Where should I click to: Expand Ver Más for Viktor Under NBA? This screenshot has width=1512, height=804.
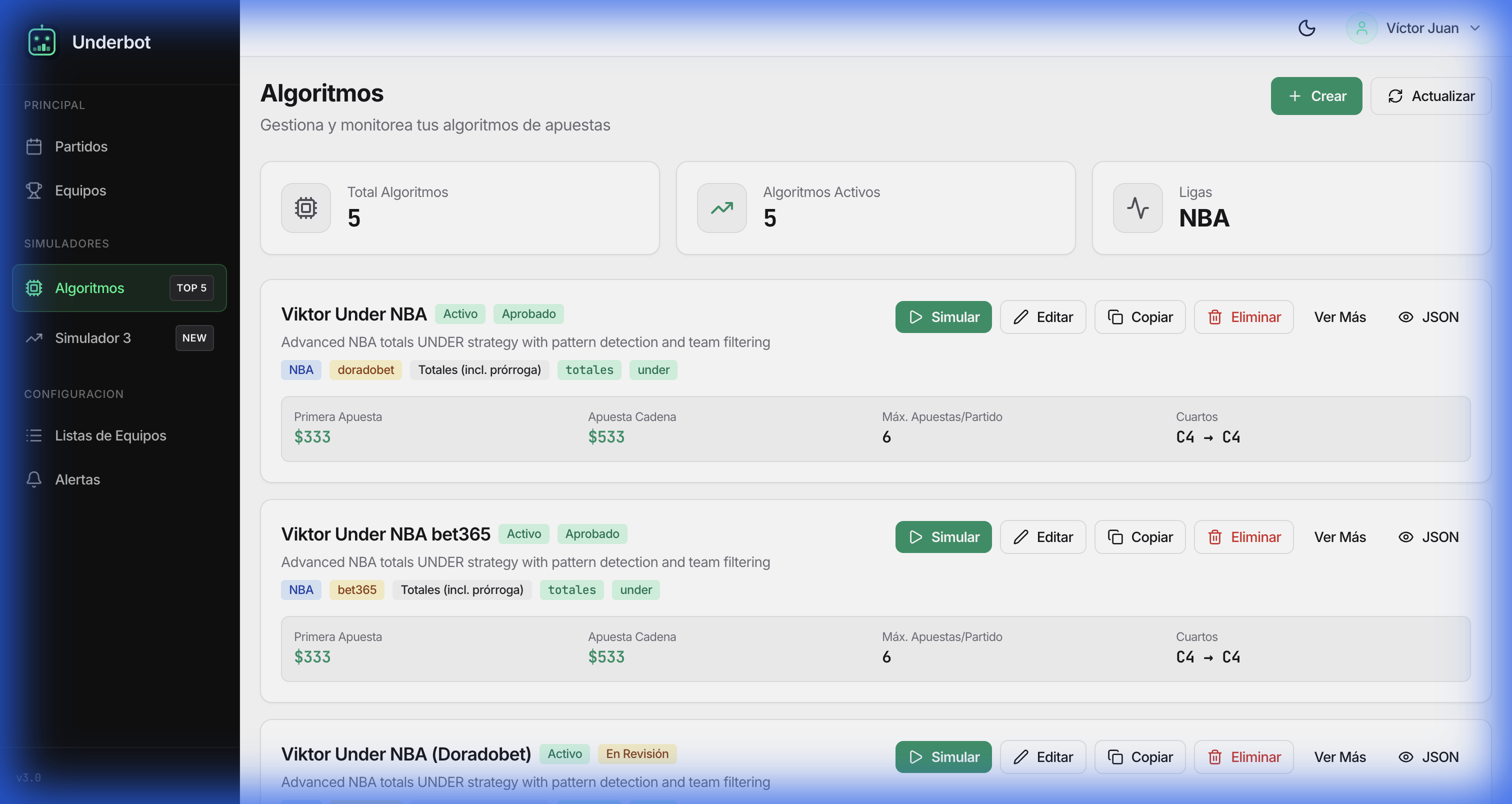[1339, 317]
